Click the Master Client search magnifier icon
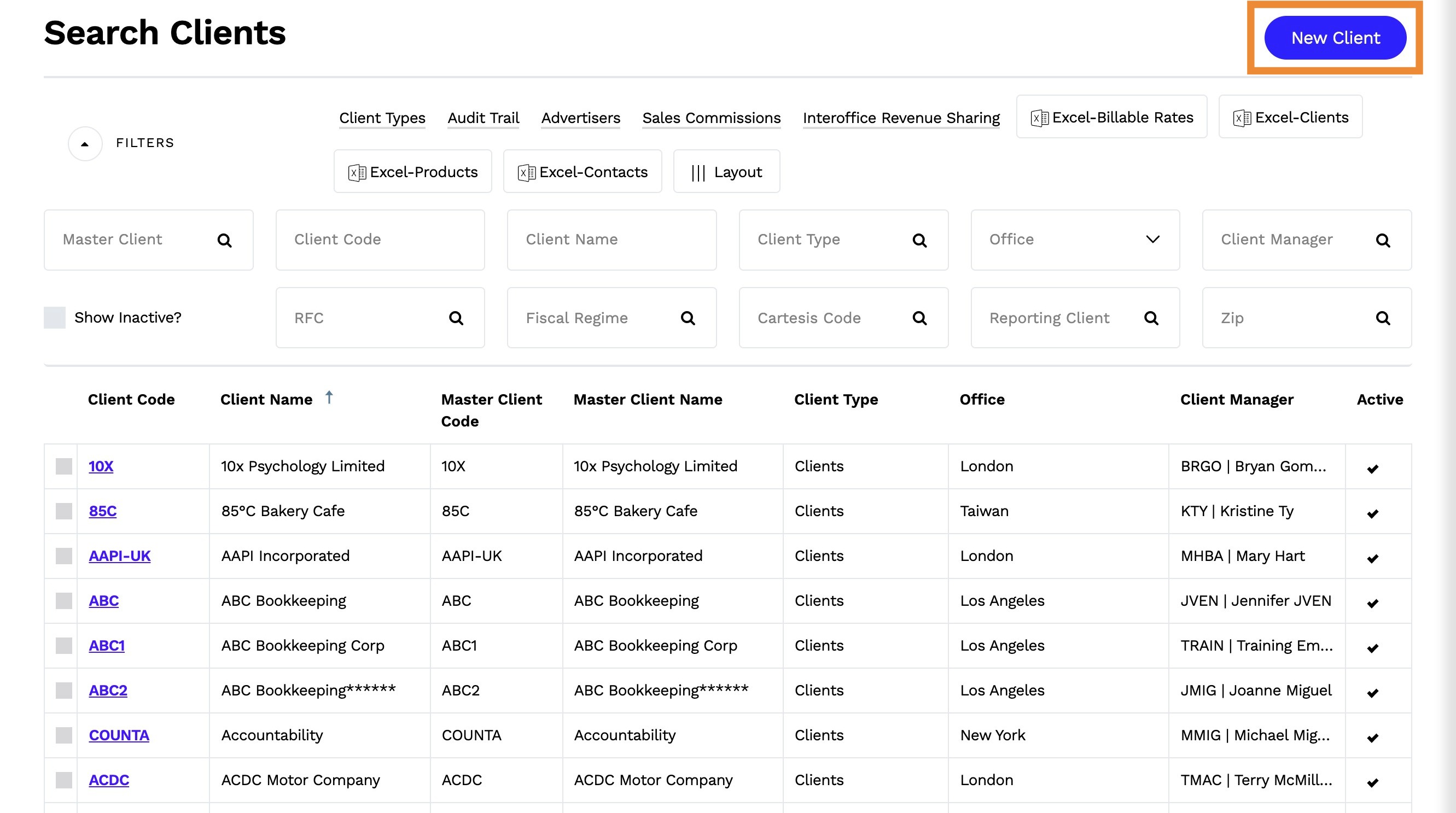This screenshot has width=1456, height=813. click(x=224, y=241)
